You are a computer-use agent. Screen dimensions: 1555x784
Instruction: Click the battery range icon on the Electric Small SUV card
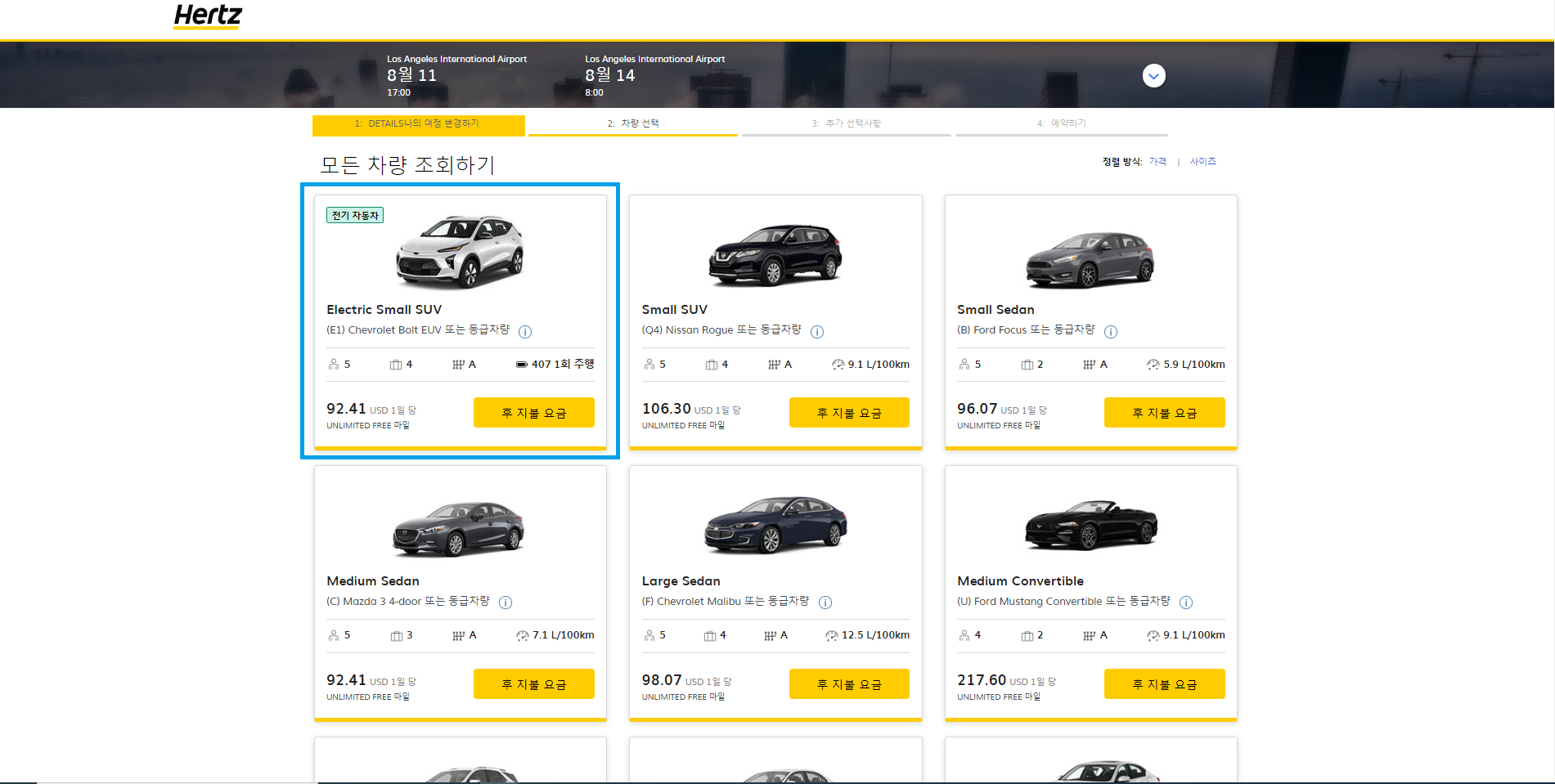point(521,364)
